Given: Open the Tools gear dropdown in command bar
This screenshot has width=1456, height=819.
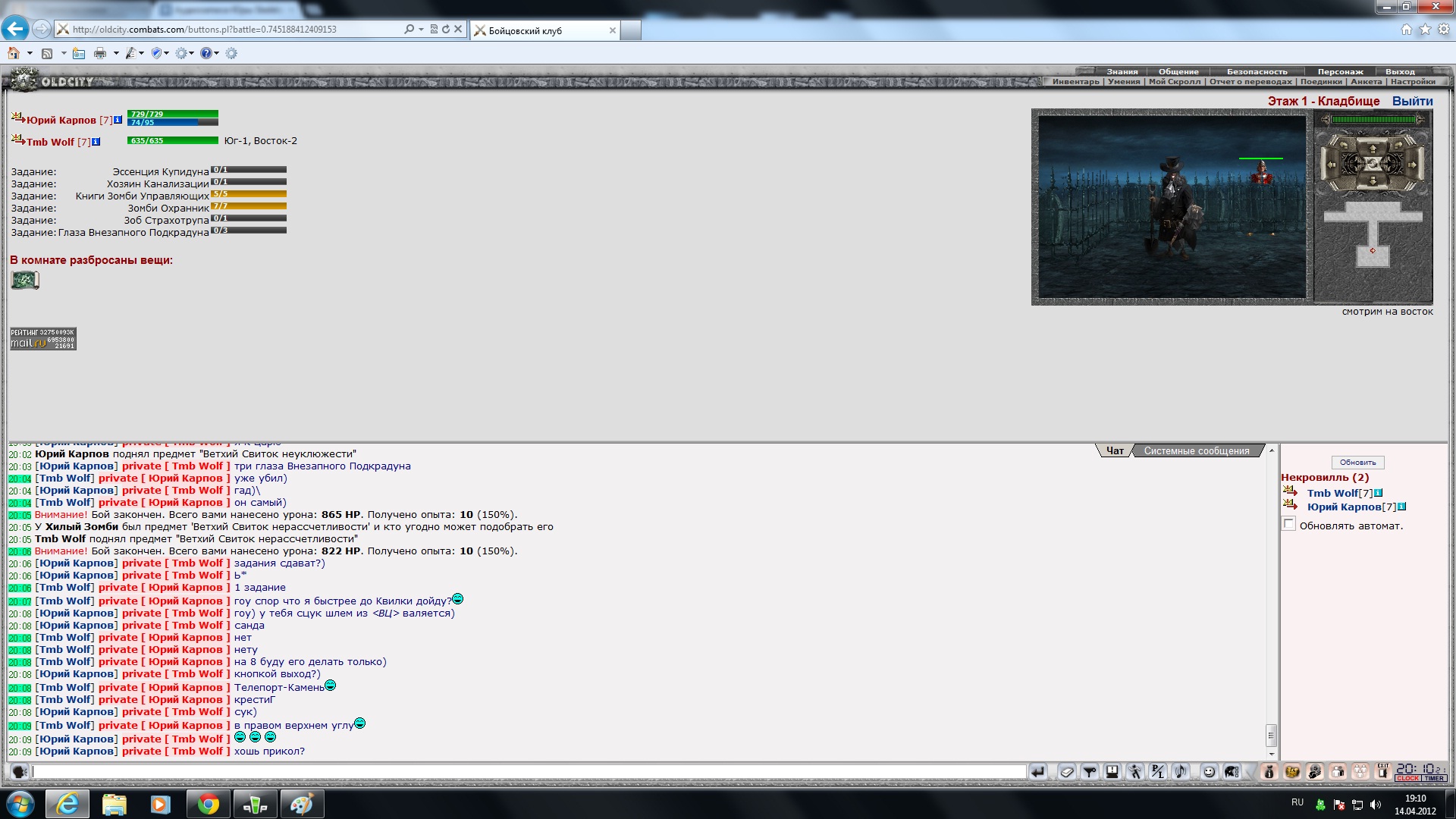Looking at the screenshot, I should click(x=185, y=53).
